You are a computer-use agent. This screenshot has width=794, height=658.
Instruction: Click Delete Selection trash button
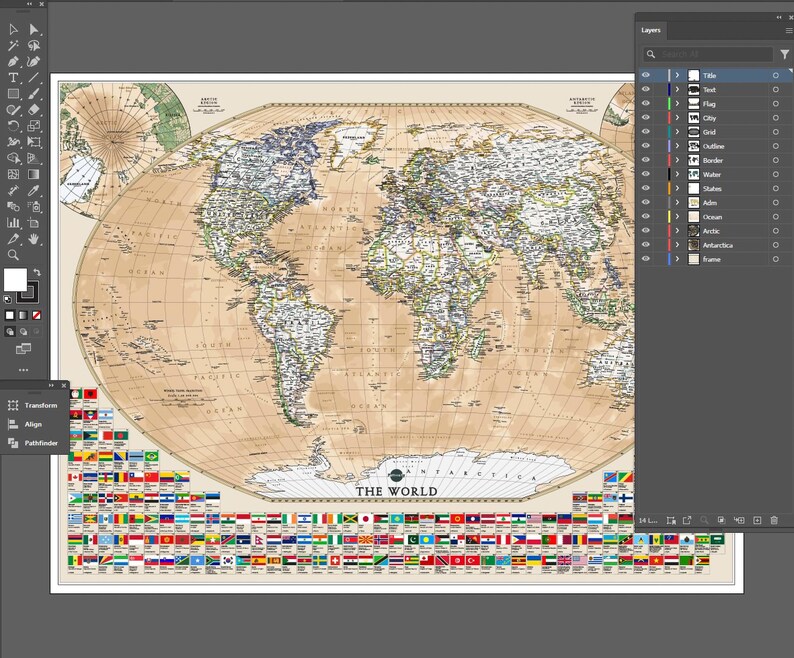pyautogui.click(x=774, y=520)
